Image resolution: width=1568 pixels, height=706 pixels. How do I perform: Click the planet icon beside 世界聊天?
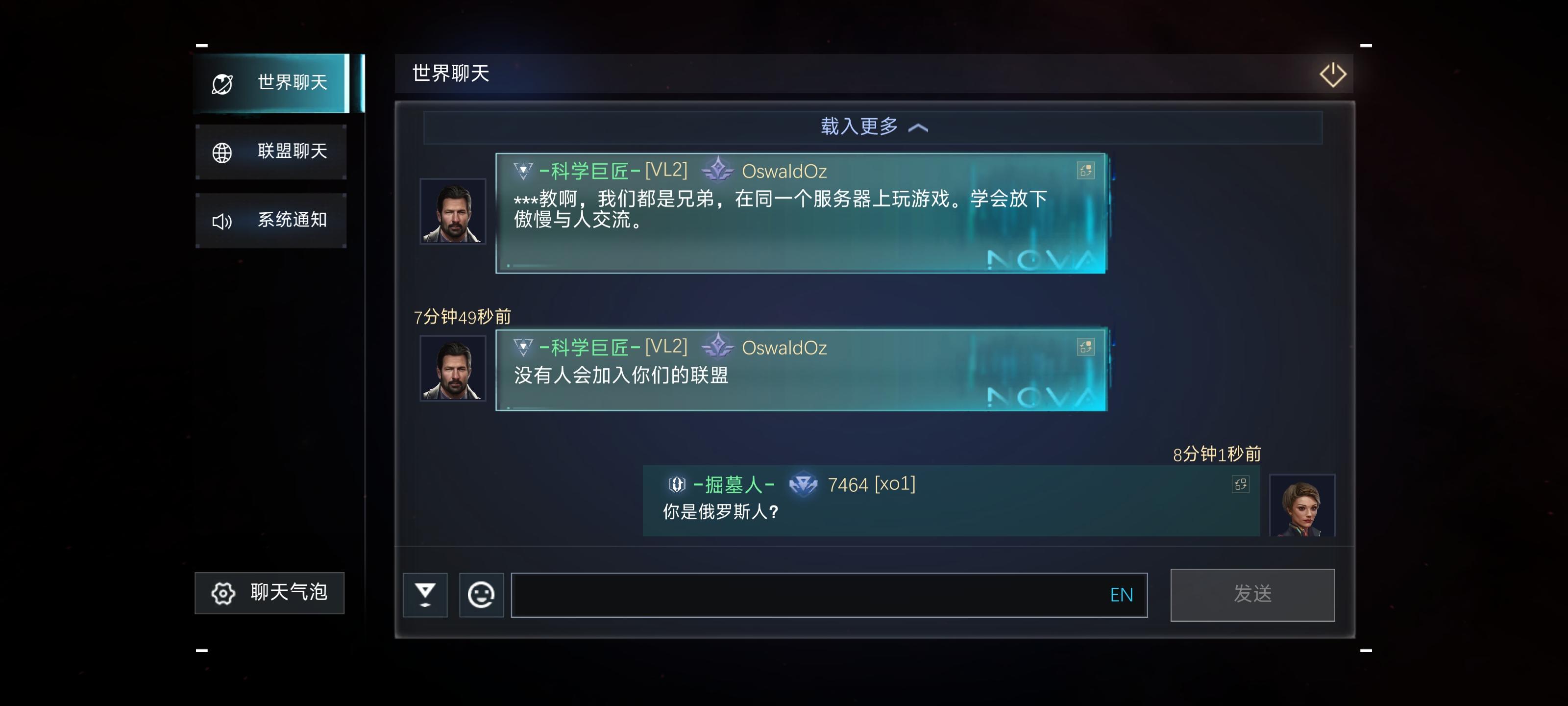(222, 83)
